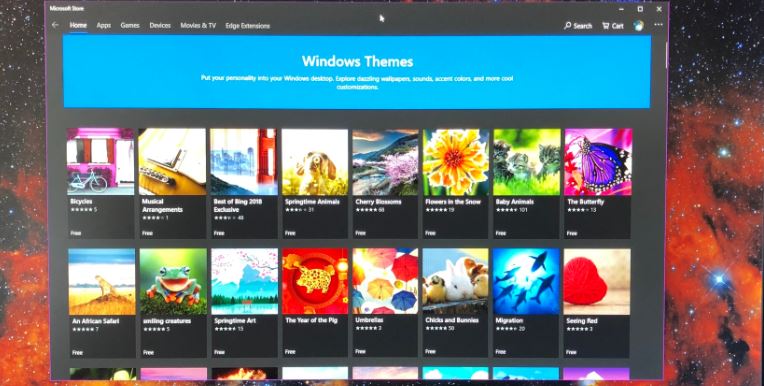Open the shopping Cart
This screenshot has width=764, height=386.
click(613, 26)
